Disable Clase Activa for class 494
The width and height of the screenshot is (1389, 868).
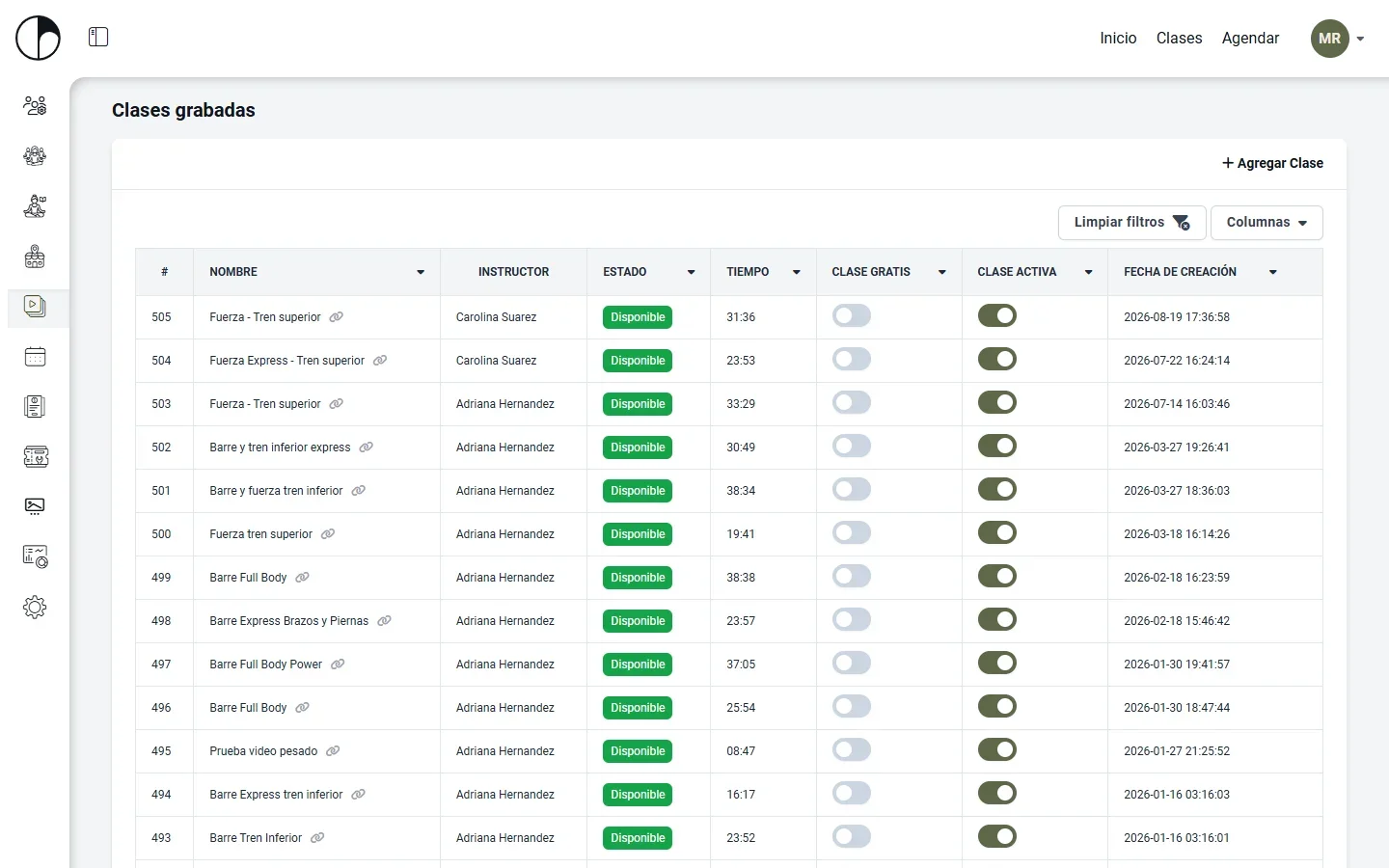point(997,793)
